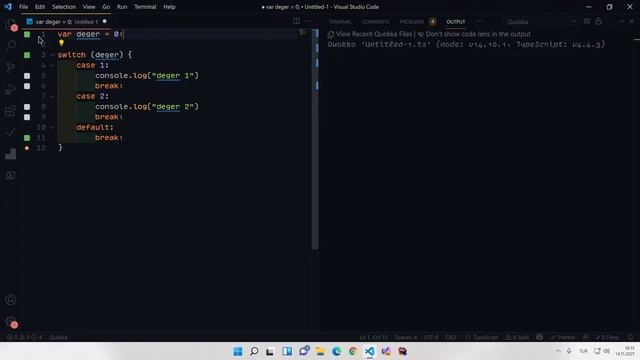Switch to the TERMINAL panel tab
640x360 pixels.
point(340,22)
